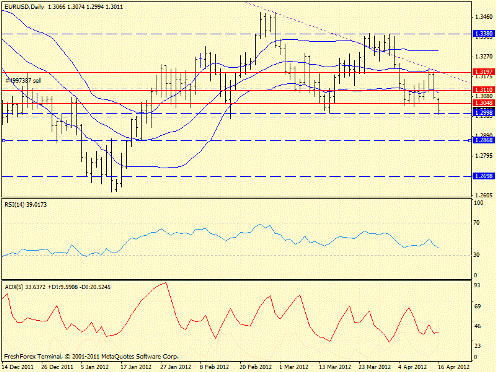Screen dimensions: 496x372
Task: Click the 5 Jan 2012 date label
Action: tap(96, 367)
